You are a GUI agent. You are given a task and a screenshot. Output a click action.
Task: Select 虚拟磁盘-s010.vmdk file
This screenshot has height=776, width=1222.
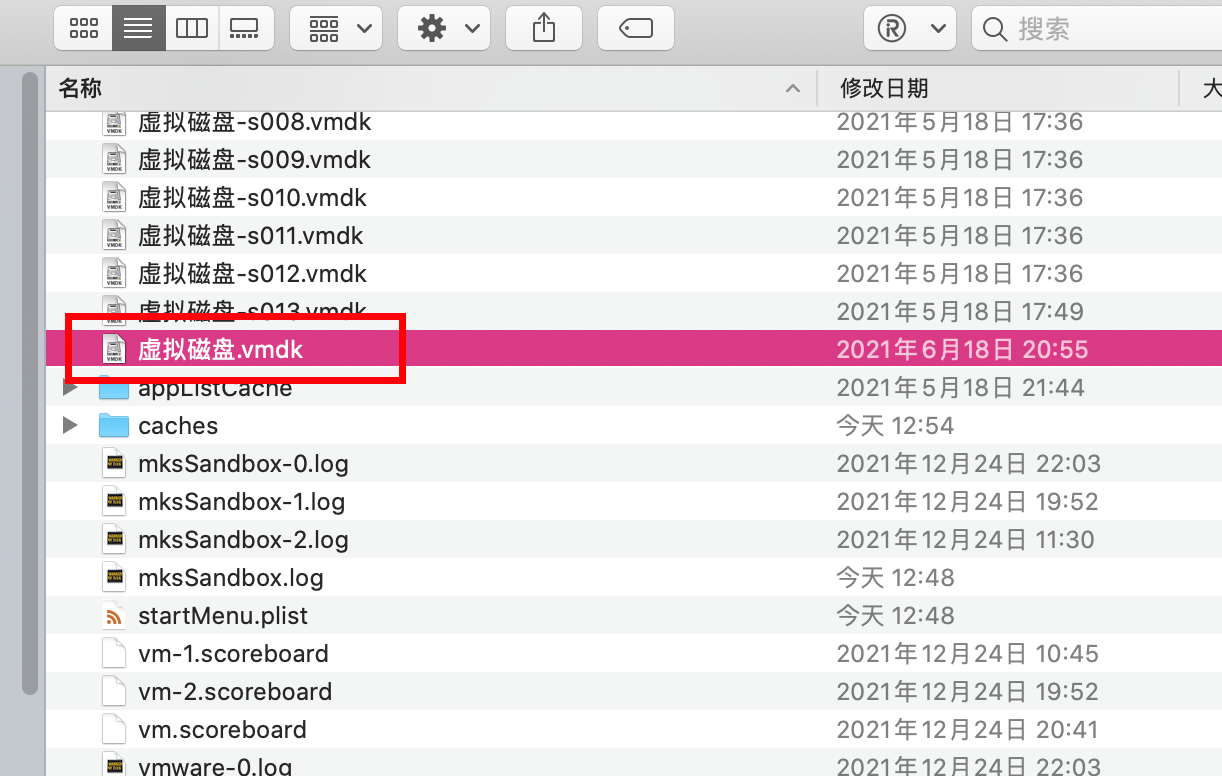coord(634,197)
